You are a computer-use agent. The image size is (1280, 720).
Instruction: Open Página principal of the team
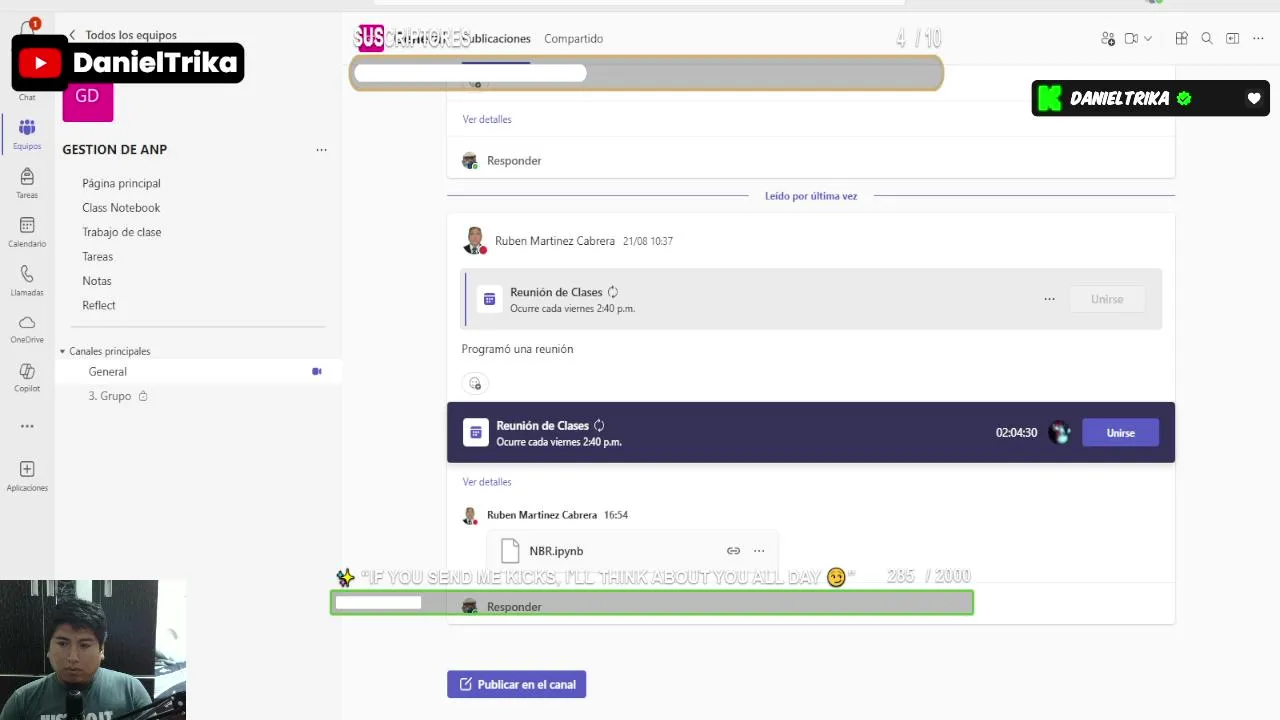coord(121,183)
